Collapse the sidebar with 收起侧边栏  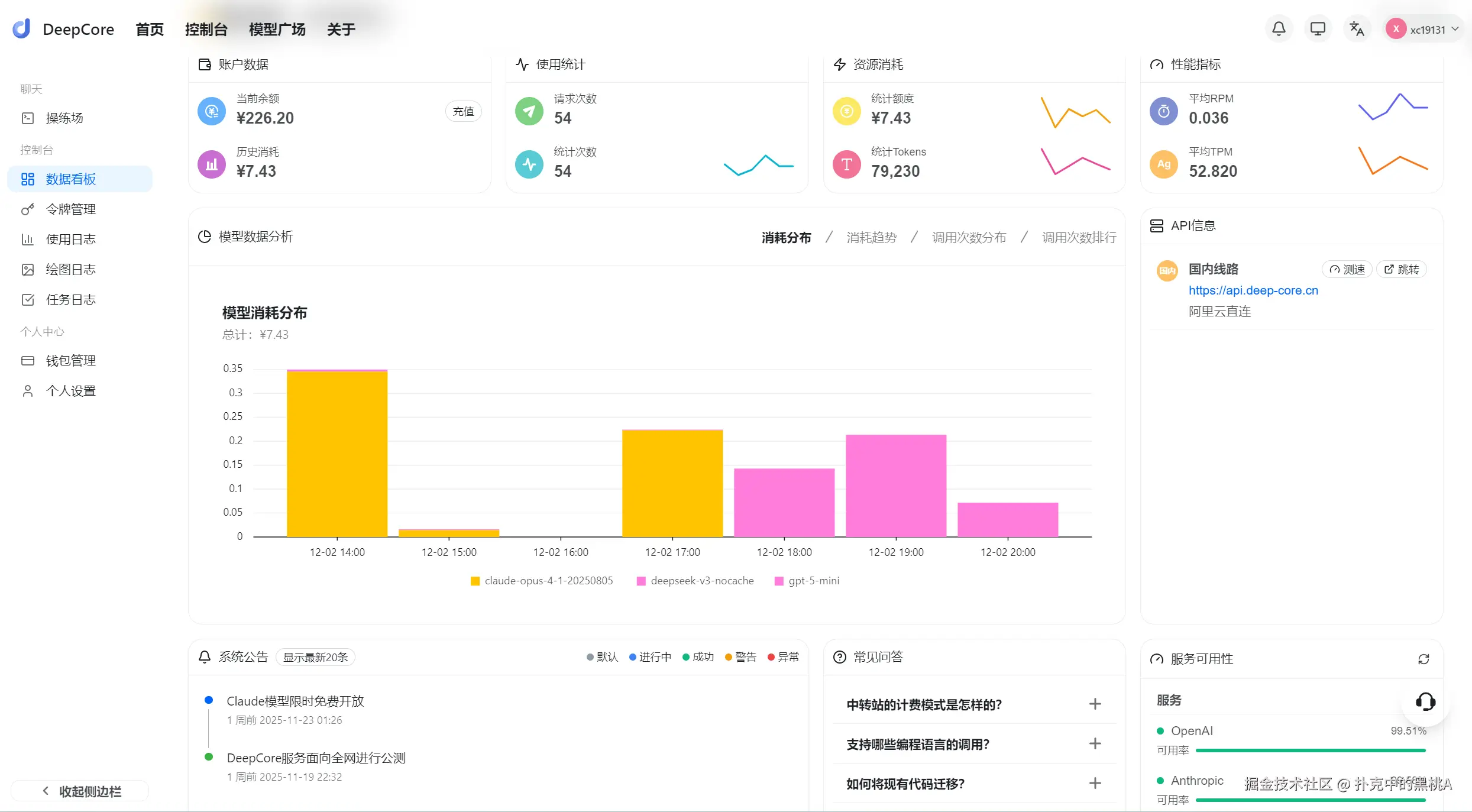coord(82,791)
